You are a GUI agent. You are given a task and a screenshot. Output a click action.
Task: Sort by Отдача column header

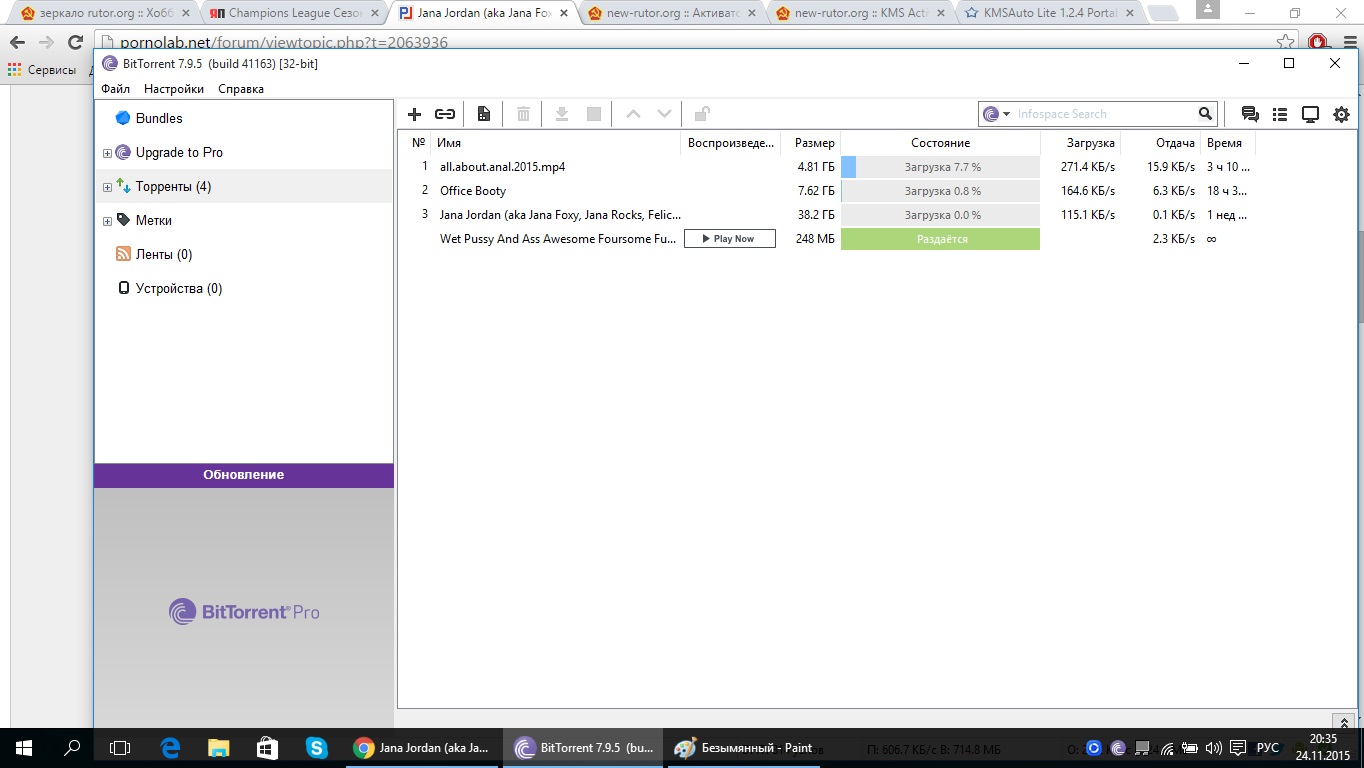click(1161, 143)
